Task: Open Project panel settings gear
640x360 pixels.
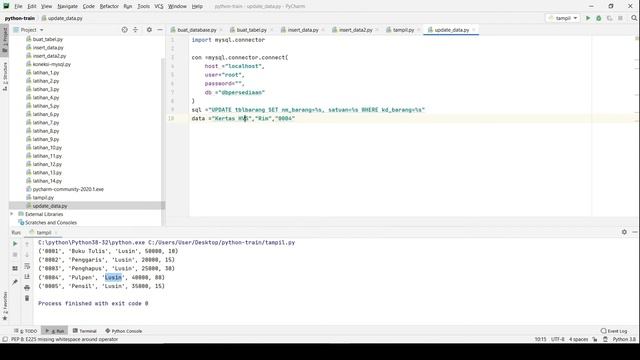Action: (x=149, y=30)
